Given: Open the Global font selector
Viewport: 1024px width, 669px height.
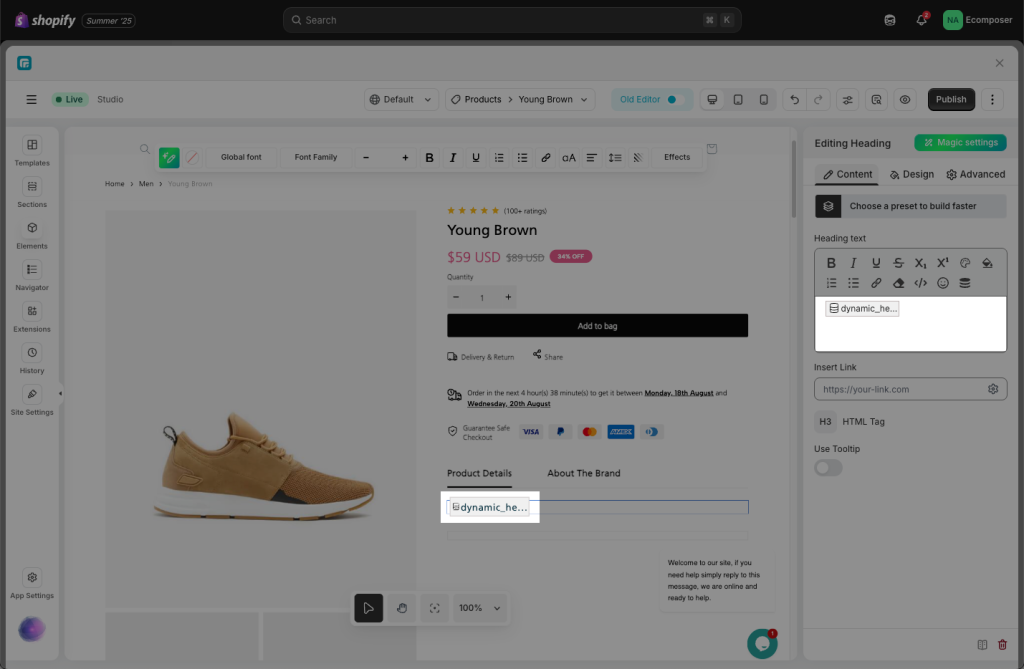Looking at the screenshot, I should tap(241, 157).
